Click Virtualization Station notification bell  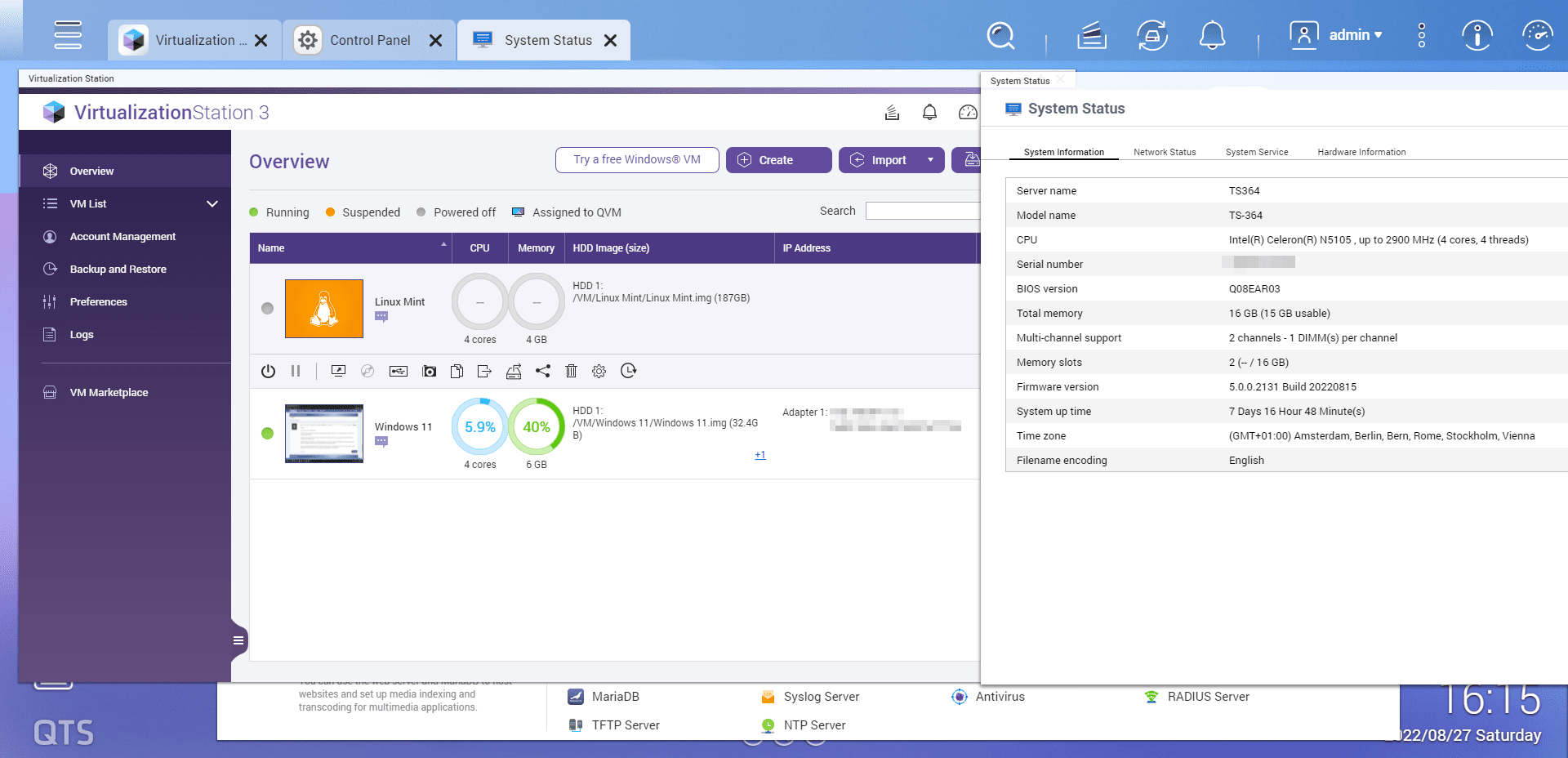(x=929, y=113)
